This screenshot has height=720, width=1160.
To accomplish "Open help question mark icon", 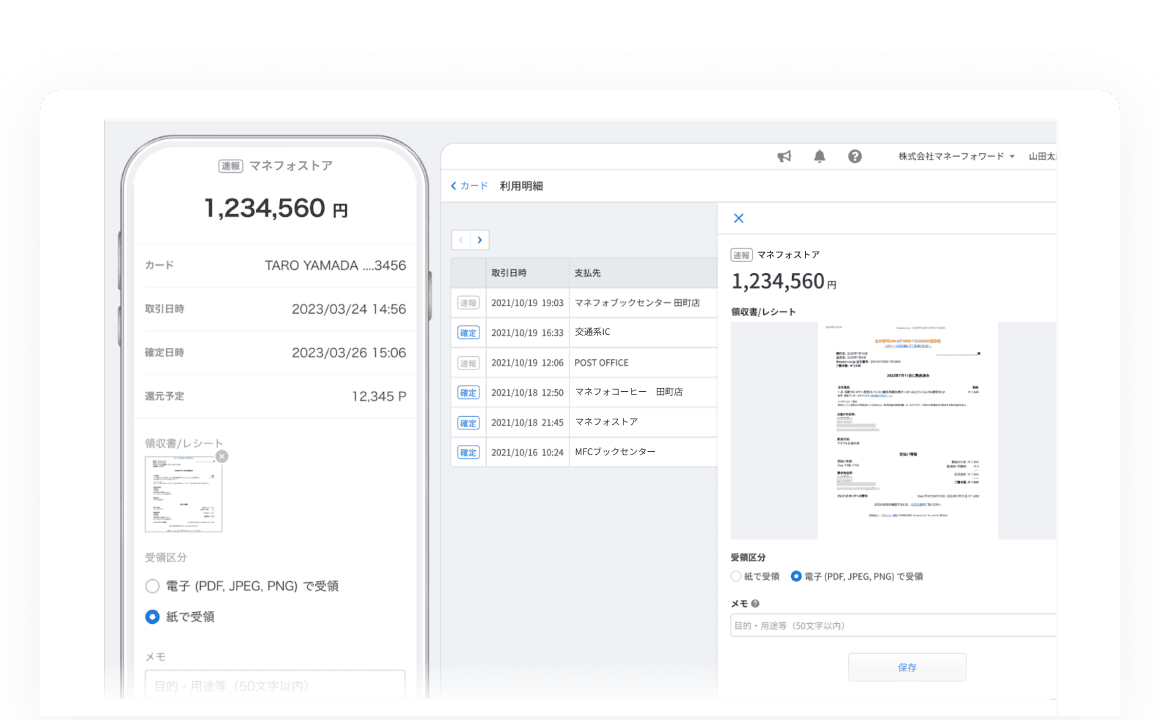I will [854, 156].
